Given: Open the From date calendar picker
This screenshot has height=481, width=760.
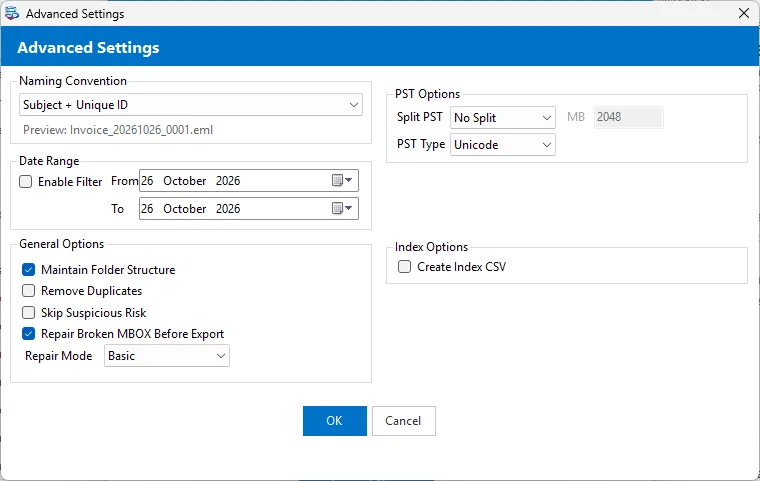Looking at the screenshot, I should tap(342, 180).
